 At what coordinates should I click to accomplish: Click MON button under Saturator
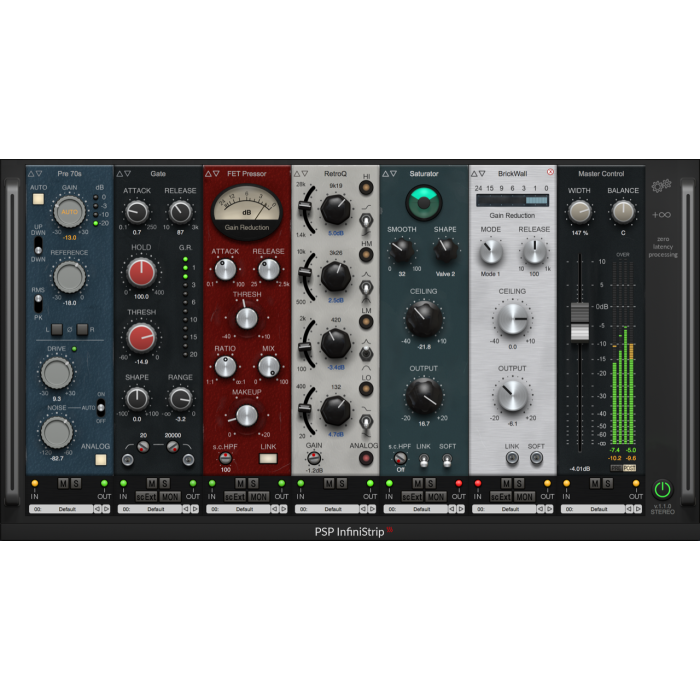click(x=436, y=496)
